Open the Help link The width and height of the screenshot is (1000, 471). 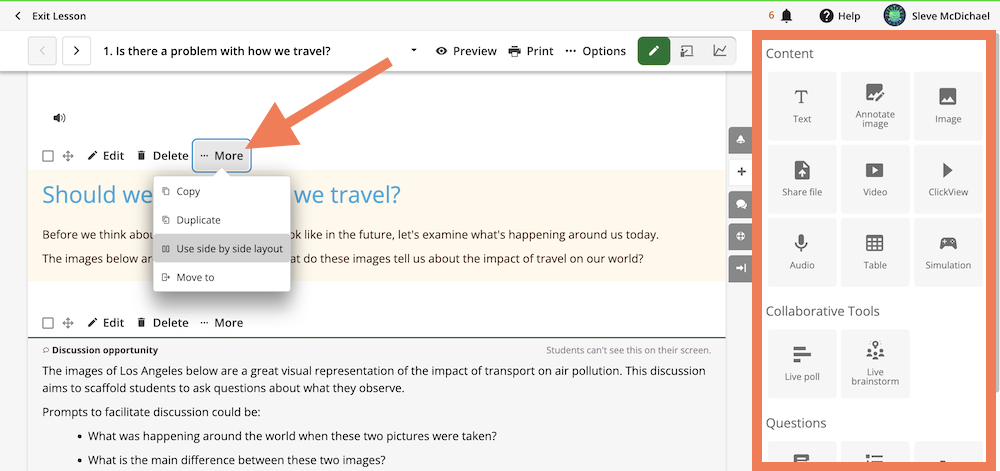[840, 16]
